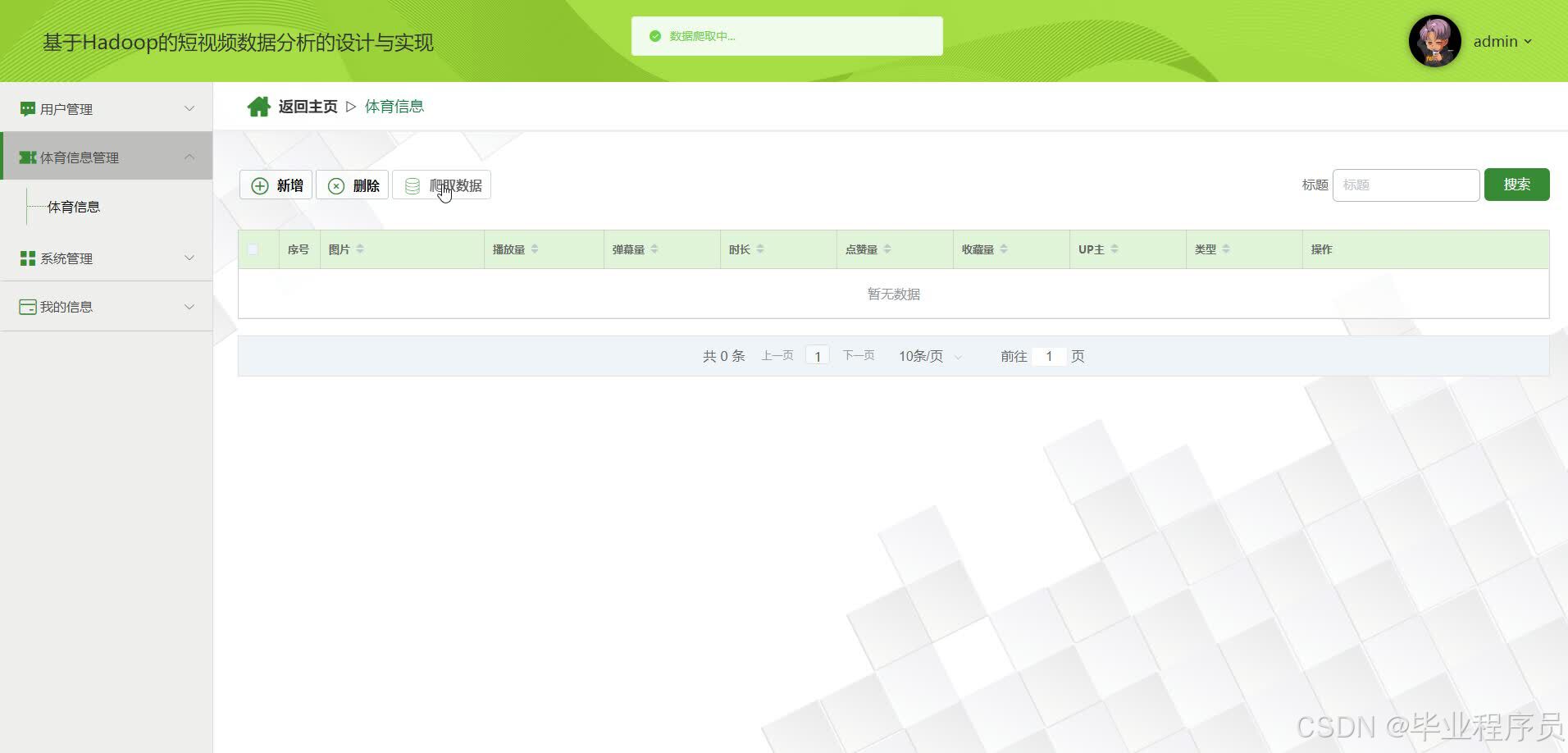The image size is (1568, 753).
Task: Click the 新增 button
Action: point(276,185)
